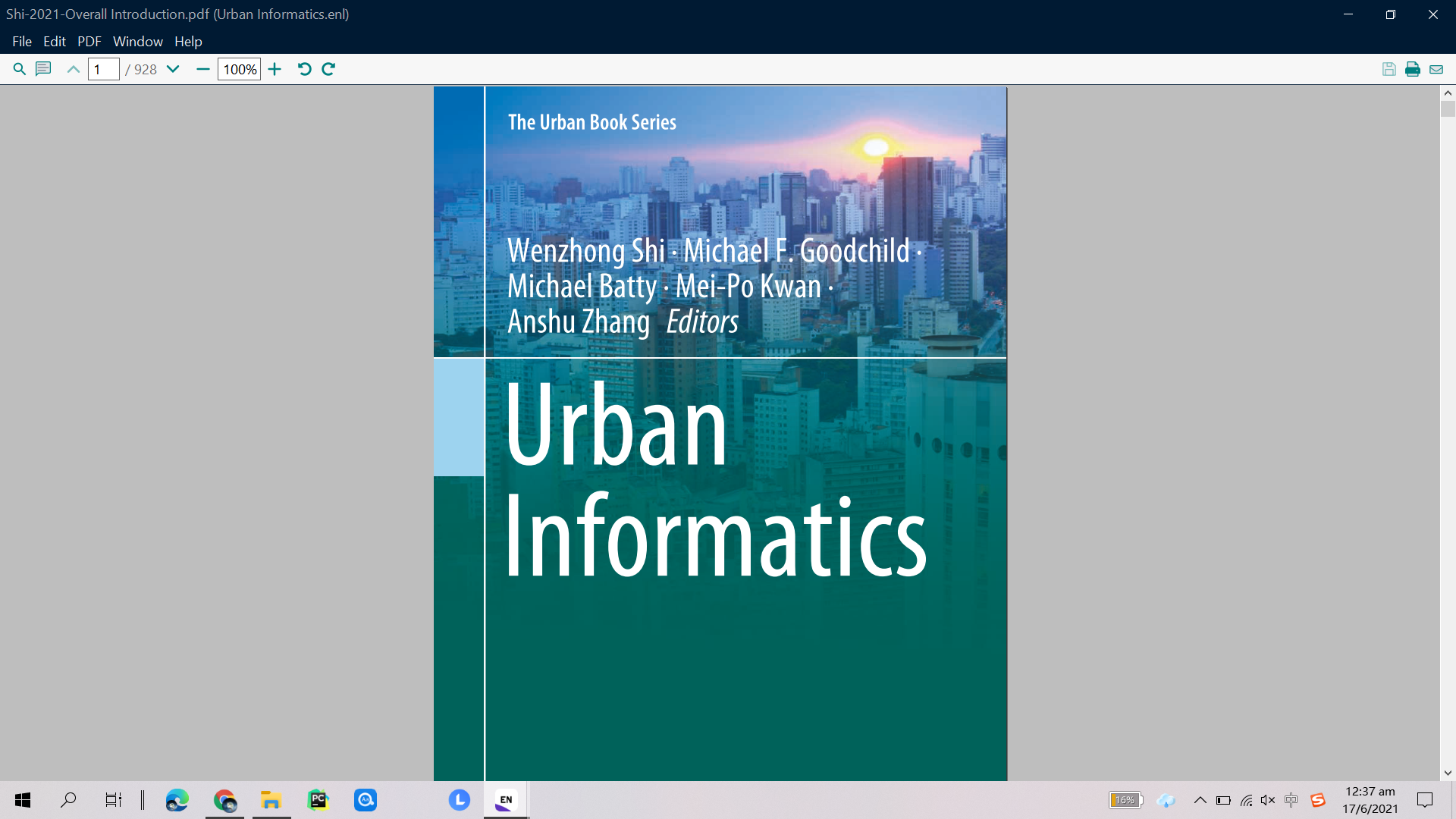Open the annotations comment icon
The image size is (1456, 819).
click(x=43, y=69)
